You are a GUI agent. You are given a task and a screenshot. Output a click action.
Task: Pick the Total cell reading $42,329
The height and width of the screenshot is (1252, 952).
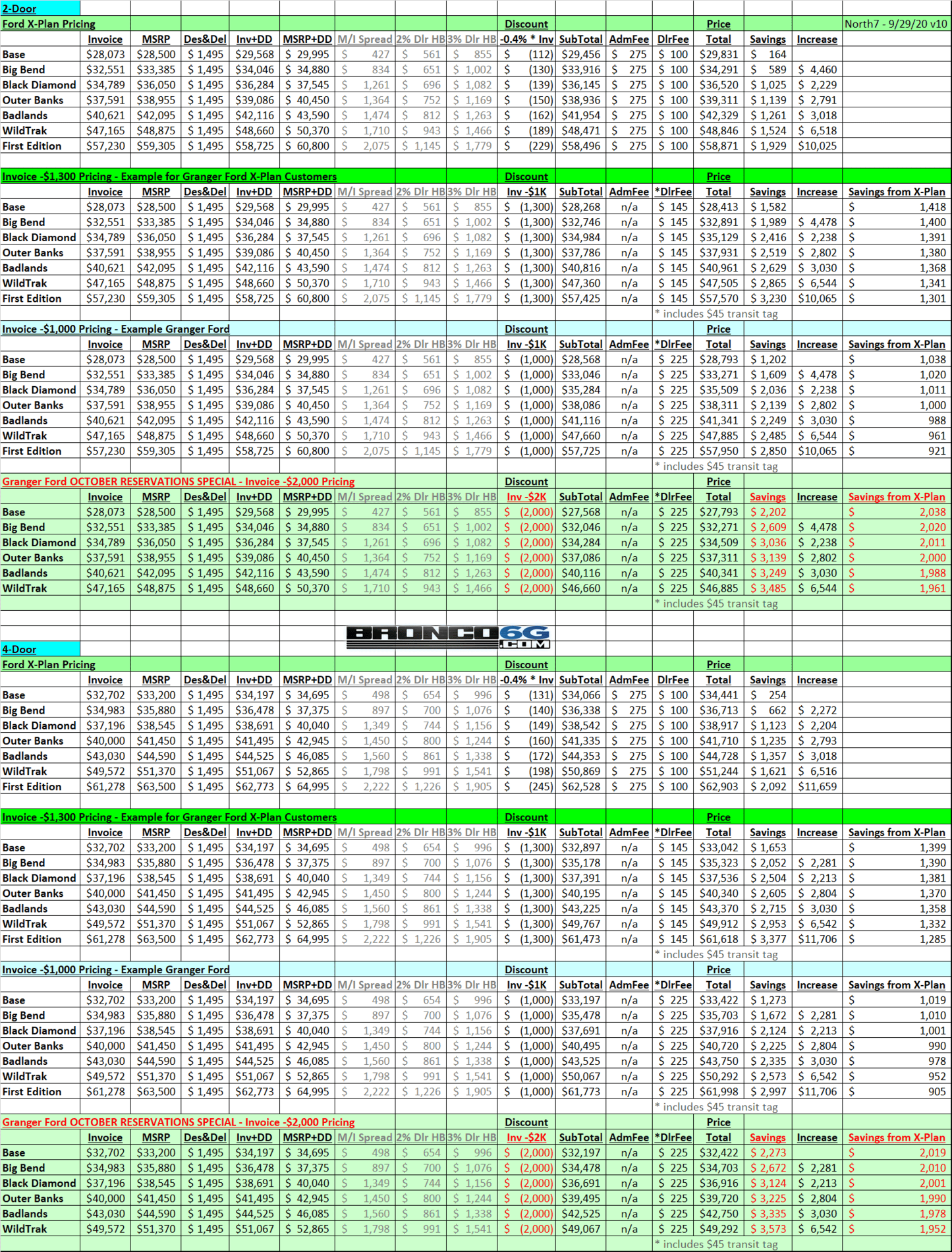click(x=719, y=115)
